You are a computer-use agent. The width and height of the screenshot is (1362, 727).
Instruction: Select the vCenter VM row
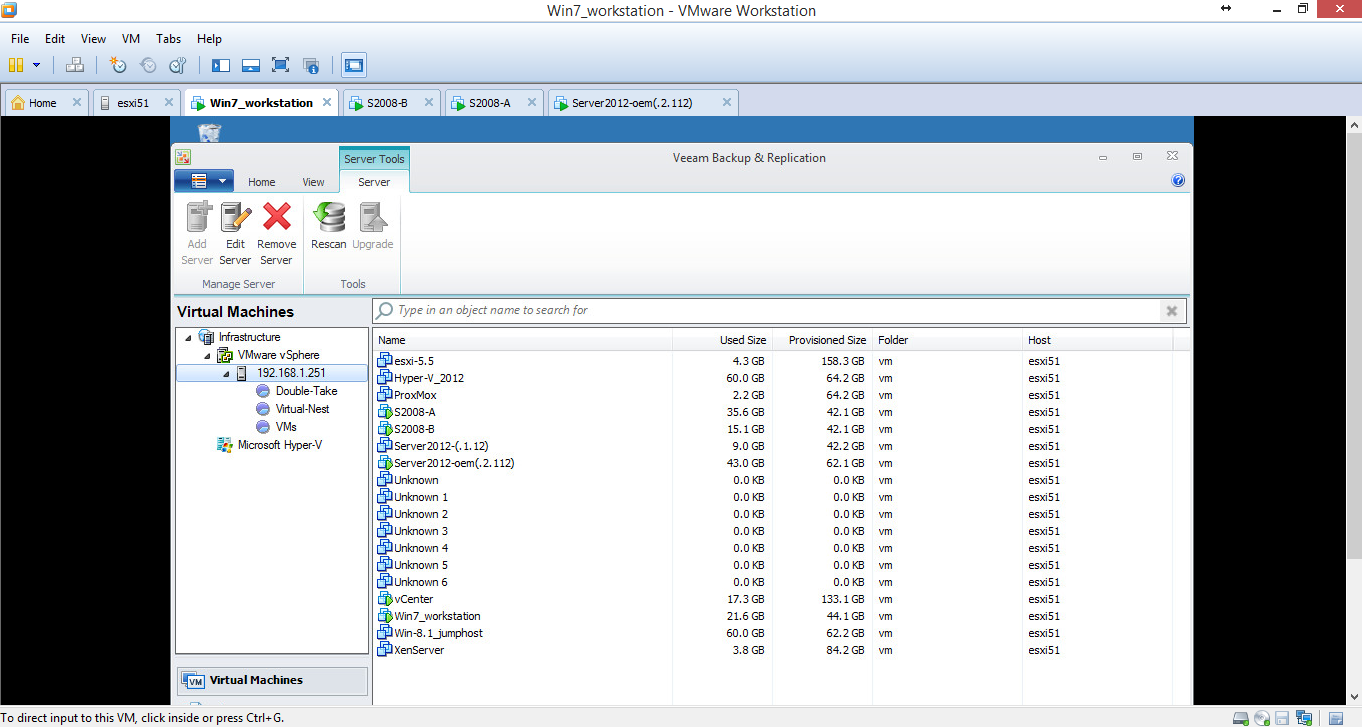pos(773,599)
